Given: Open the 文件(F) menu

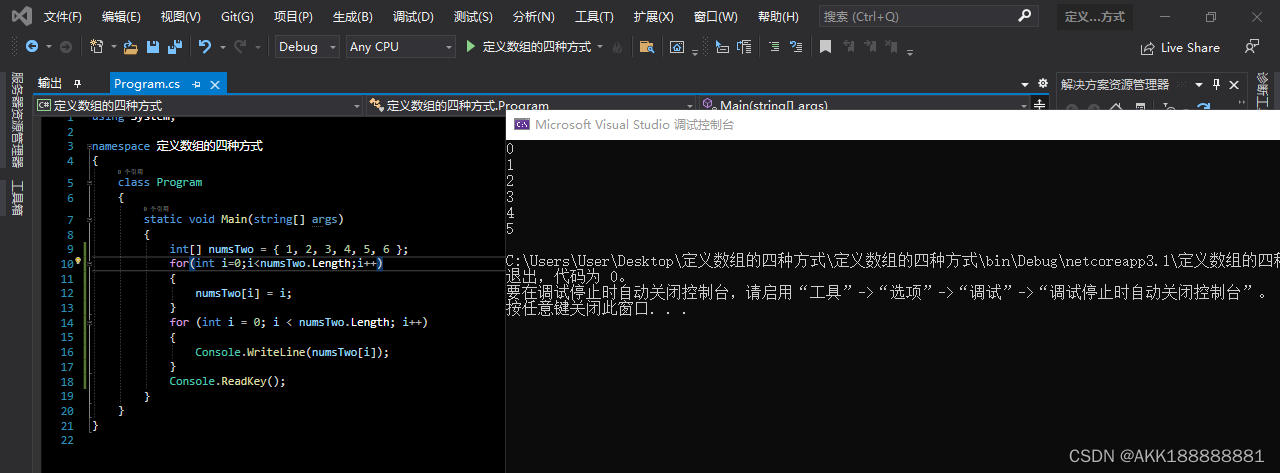Looking at the screenshot, I should [63, 17].
